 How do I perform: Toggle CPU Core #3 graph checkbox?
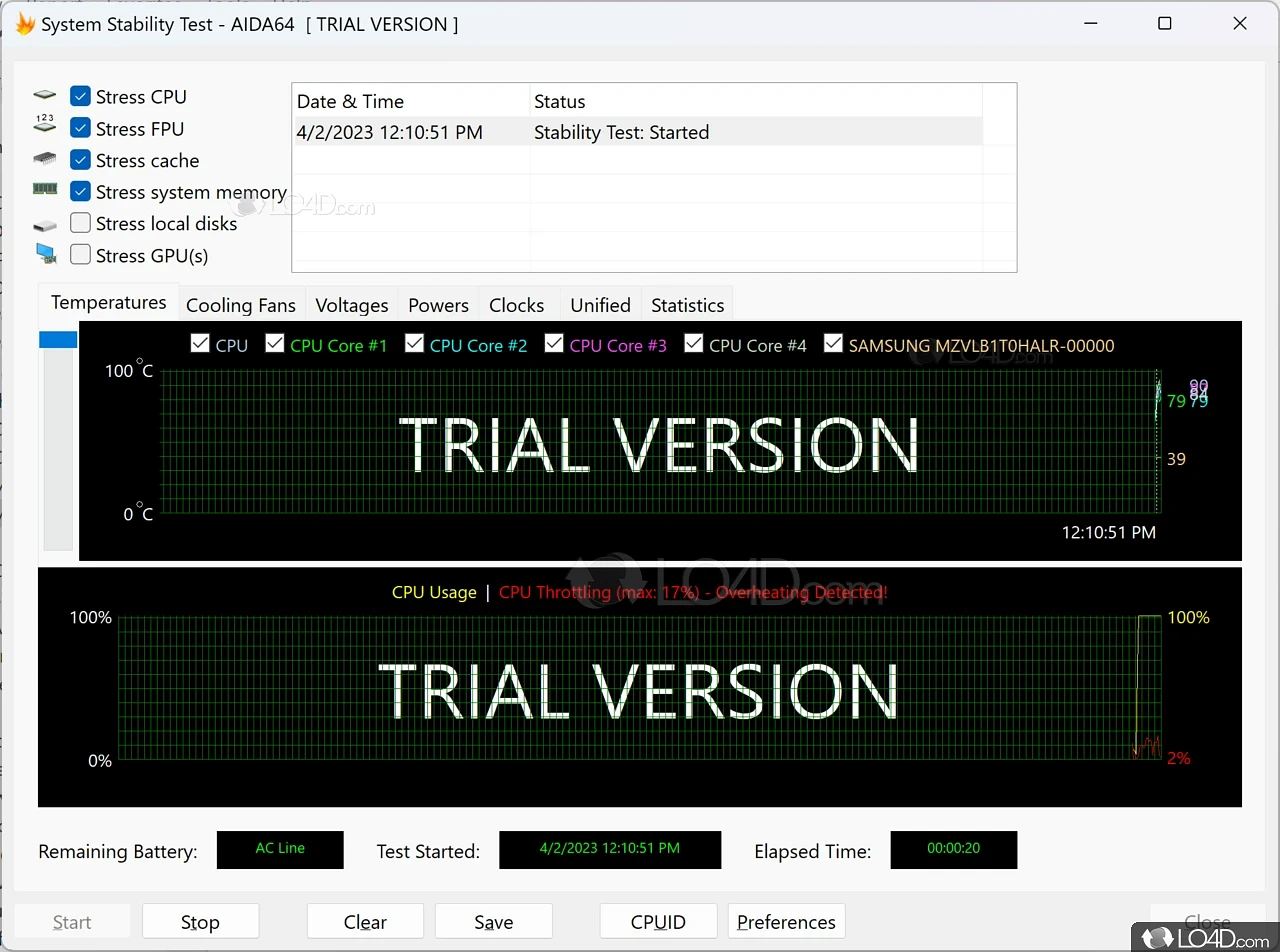coord(554,344)
